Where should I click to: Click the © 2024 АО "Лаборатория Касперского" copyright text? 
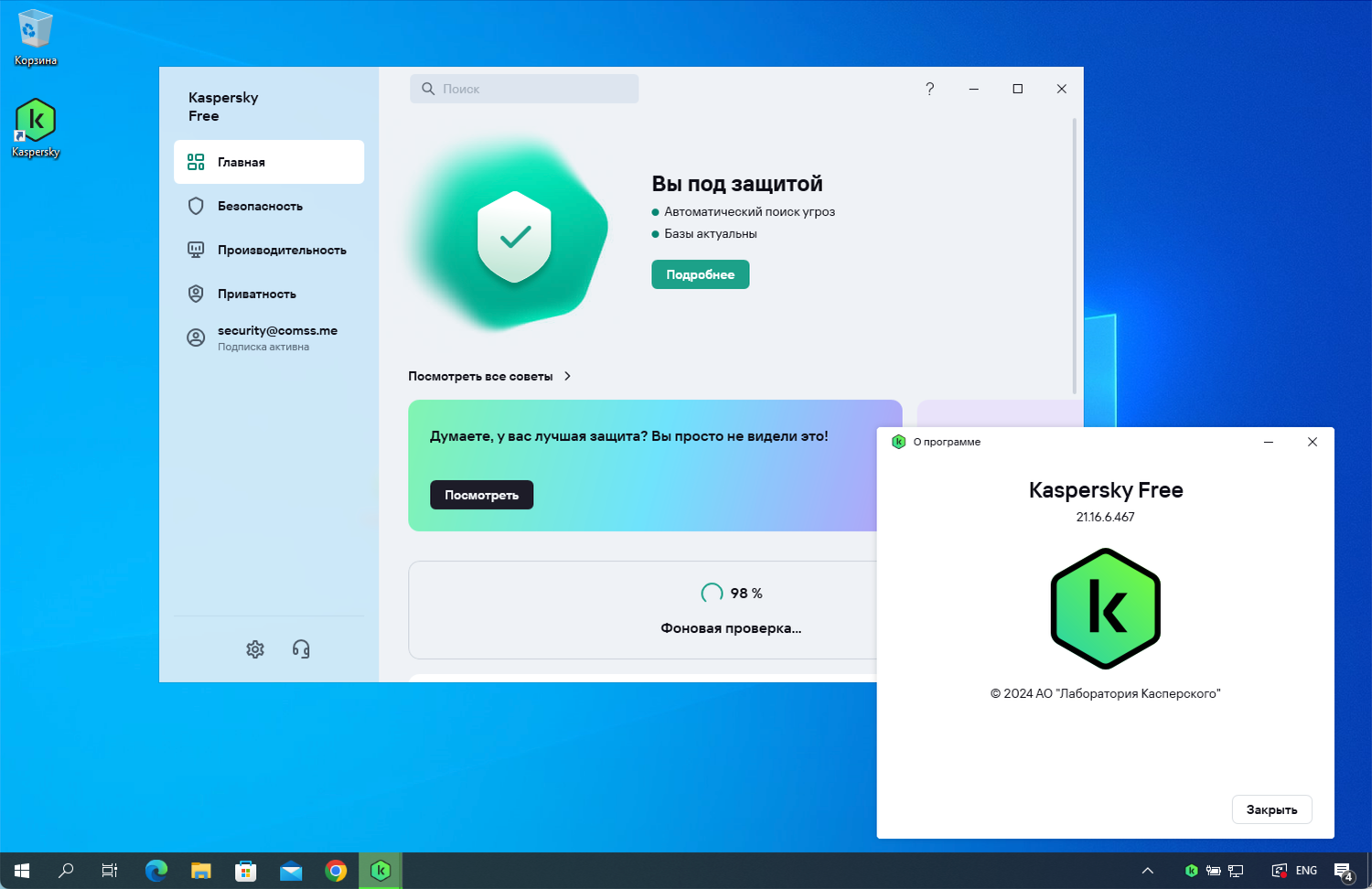[1106, 693]
